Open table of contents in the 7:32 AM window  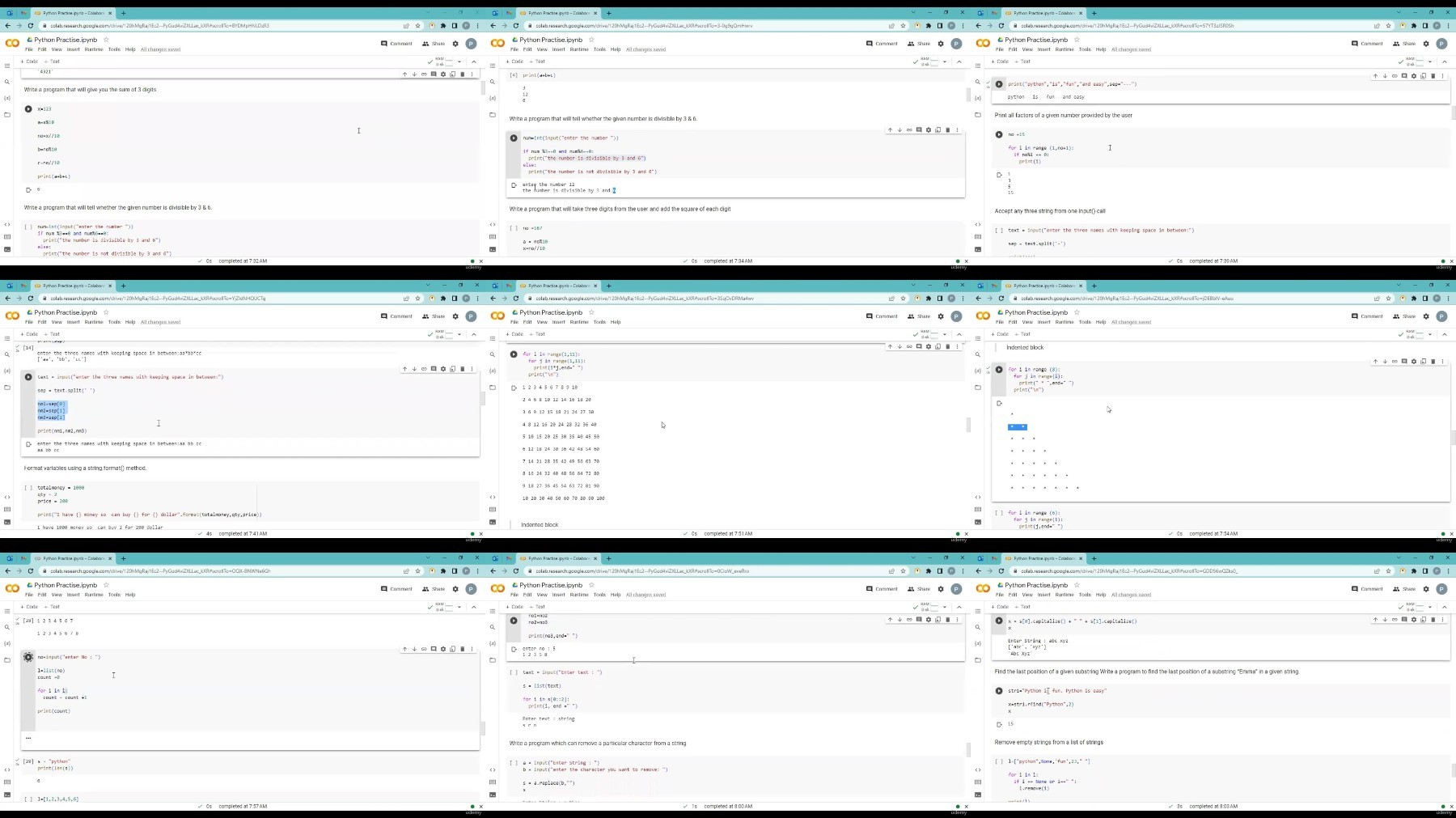coord(7,66)
